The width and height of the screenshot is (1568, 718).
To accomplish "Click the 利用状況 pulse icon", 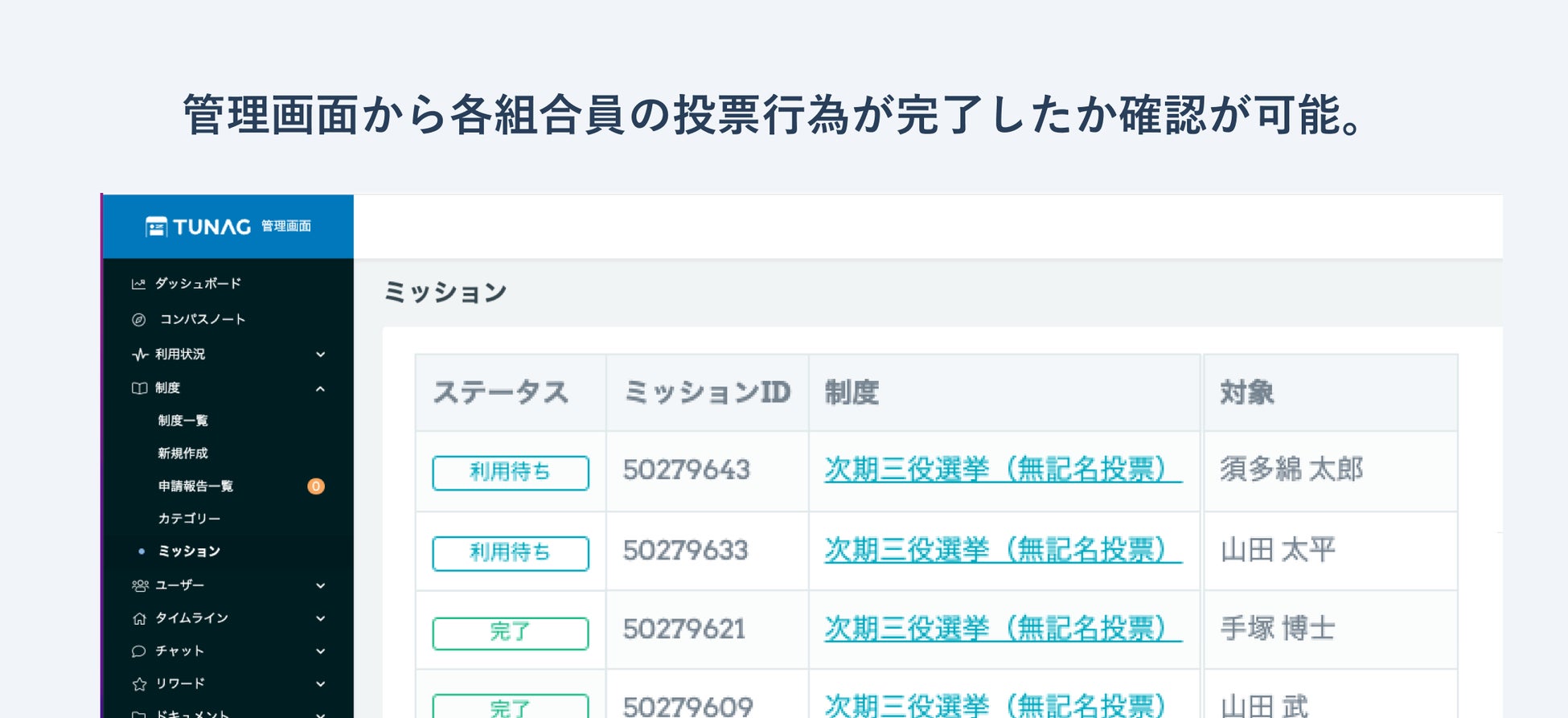I will (x=139, y=355).
